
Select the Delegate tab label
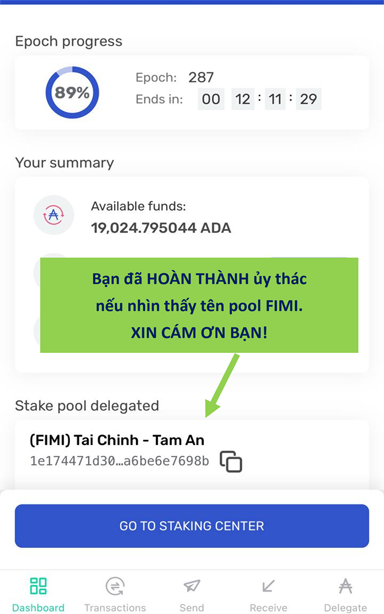point(345,607)
